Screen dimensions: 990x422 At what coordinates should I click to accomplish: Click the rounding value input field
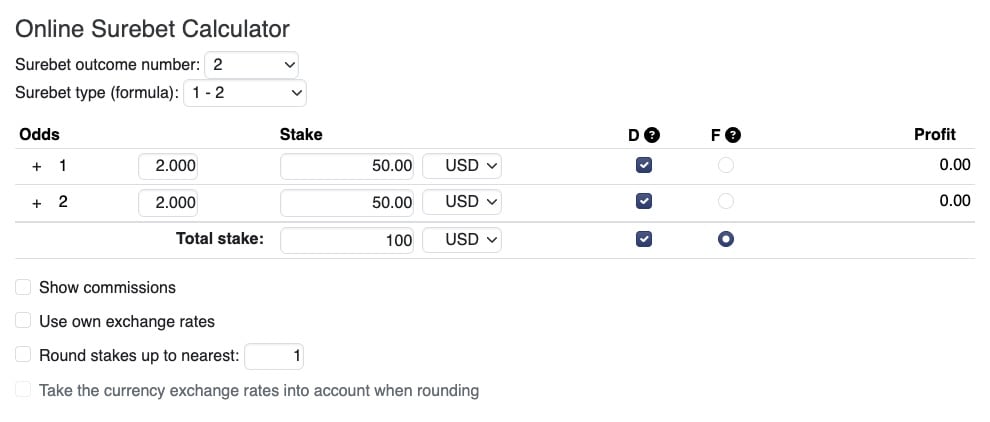pos(274,356)
